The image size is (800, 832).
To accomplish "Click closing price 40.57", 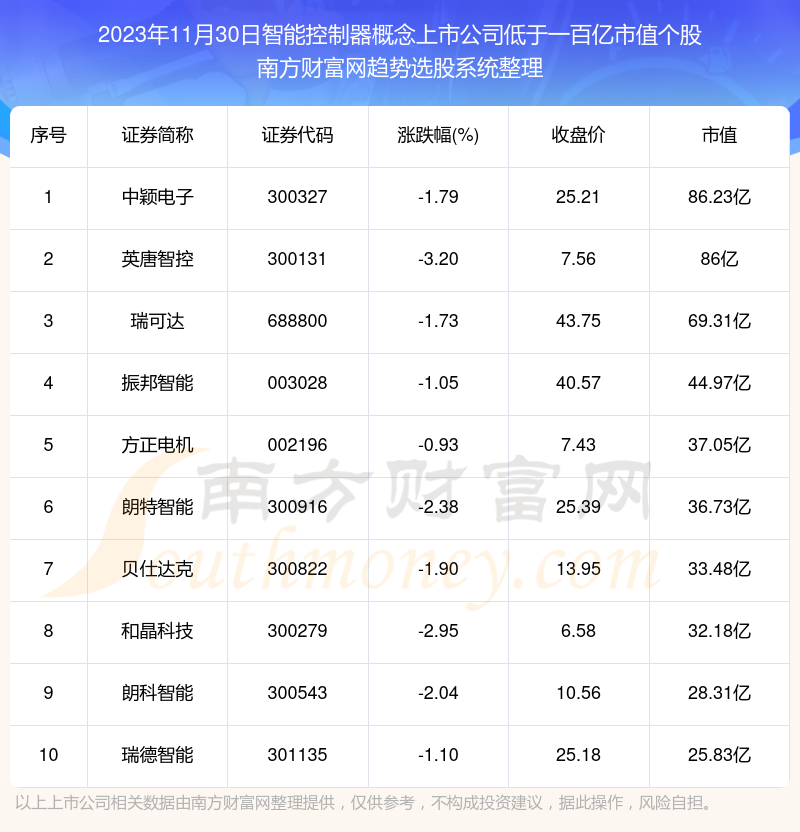I will [x=578, y=384].
